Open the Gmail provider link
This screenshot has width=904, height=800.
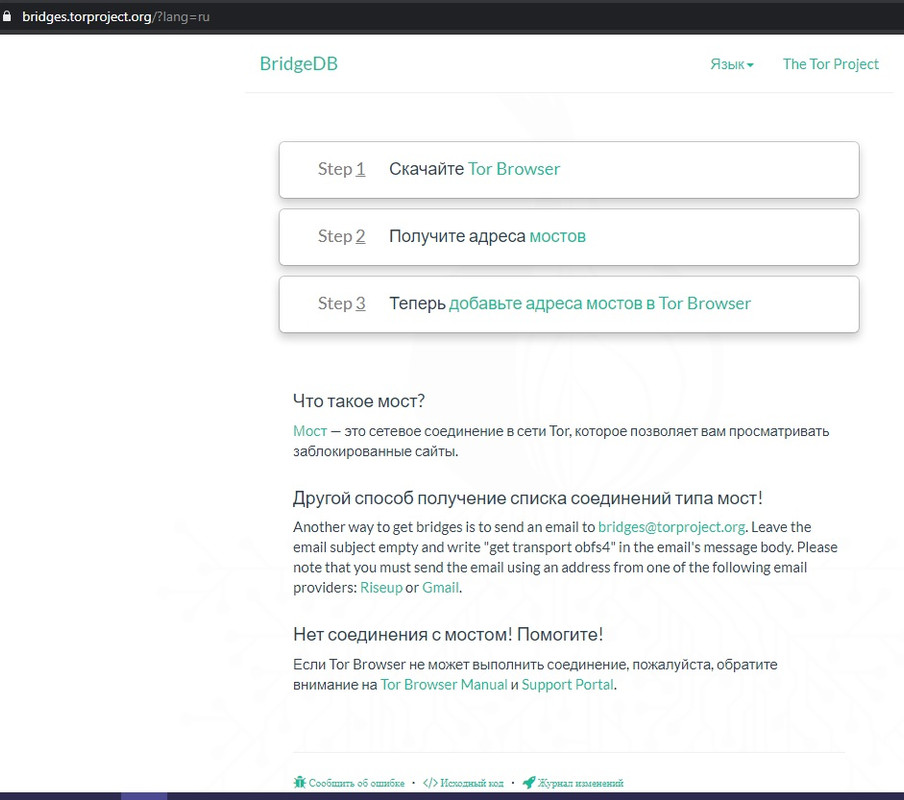pyautogui.click(x=440, y=587)
